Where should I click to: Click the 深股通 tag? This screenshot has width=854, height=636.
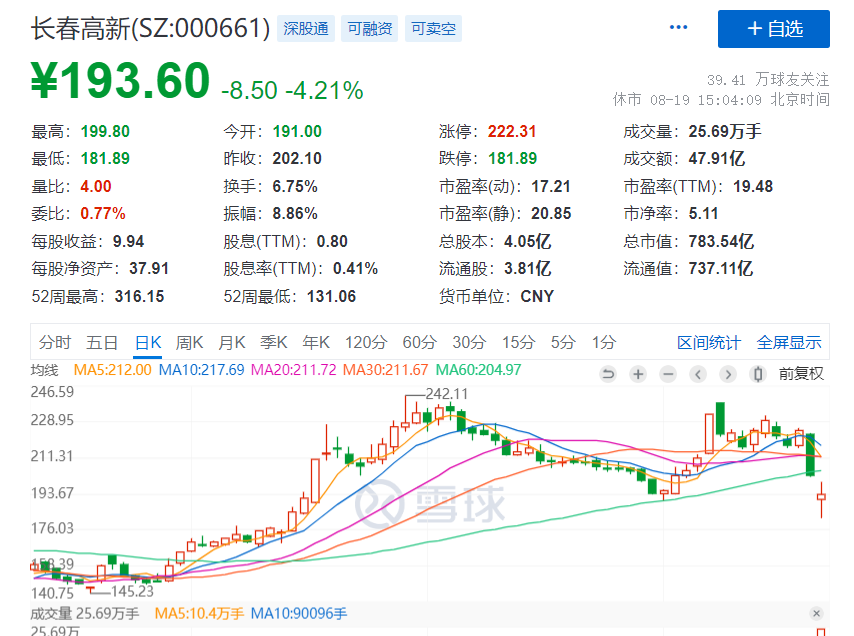point(306,28)
